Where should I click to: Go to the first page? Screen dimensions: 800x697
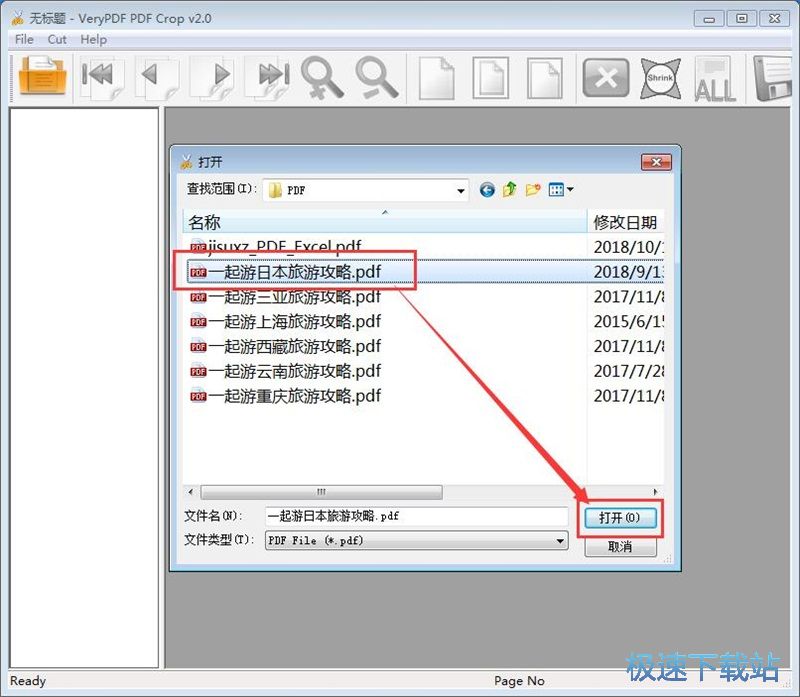pos(100,80)
